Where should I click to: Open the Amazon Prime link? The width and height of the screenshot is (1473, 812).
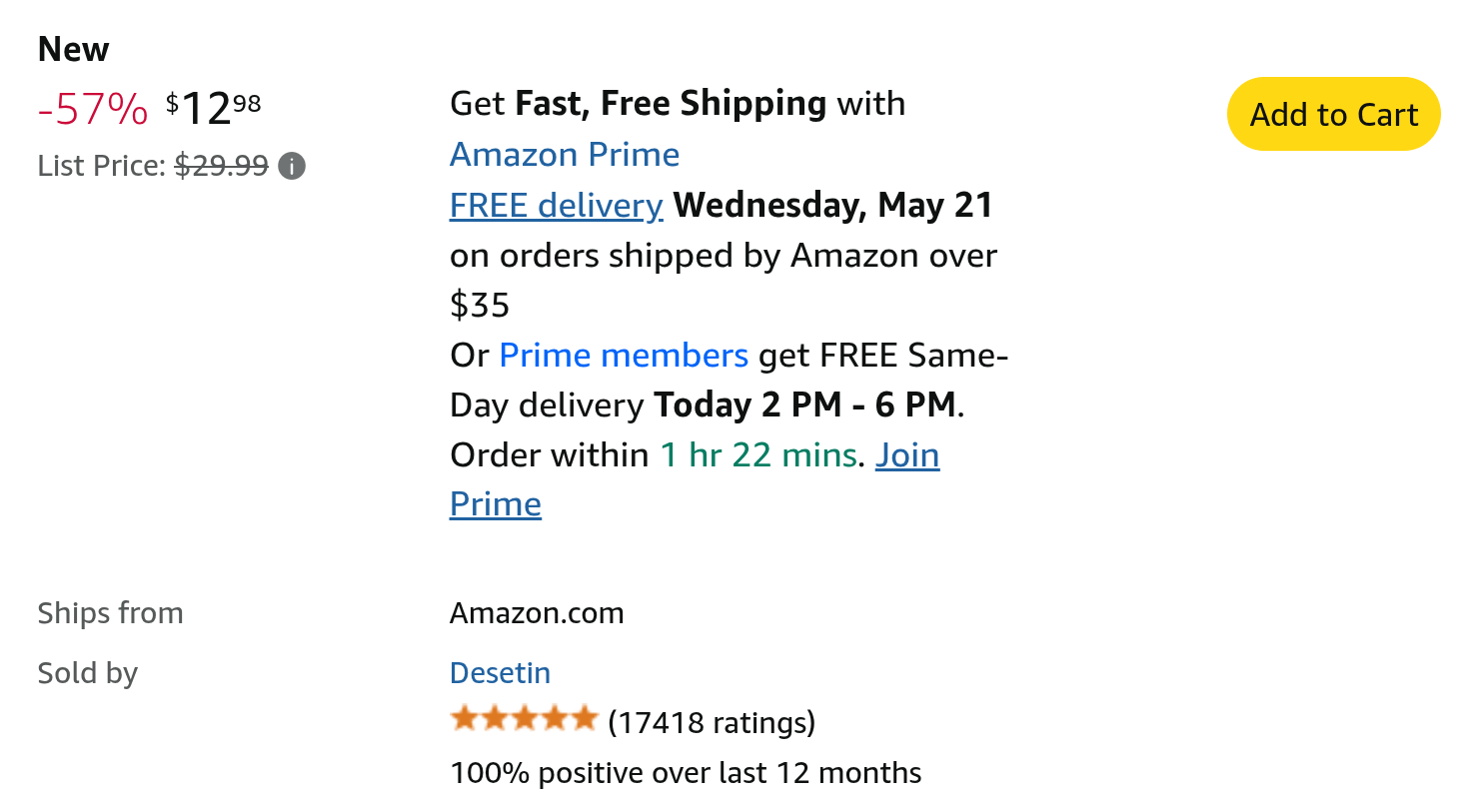[565, 155]
